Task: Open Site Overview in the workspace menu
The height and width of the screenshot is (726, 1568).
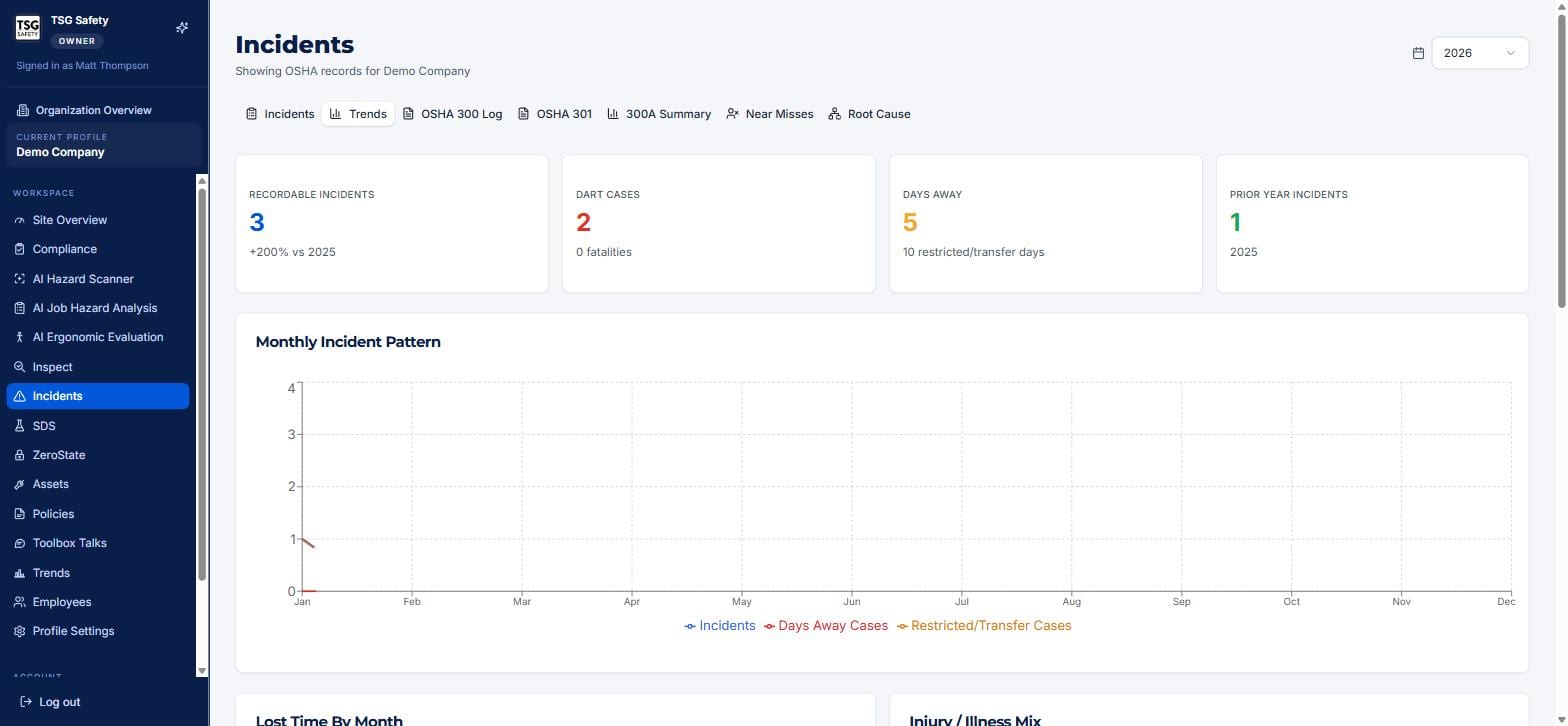Action: coord(98,220)
